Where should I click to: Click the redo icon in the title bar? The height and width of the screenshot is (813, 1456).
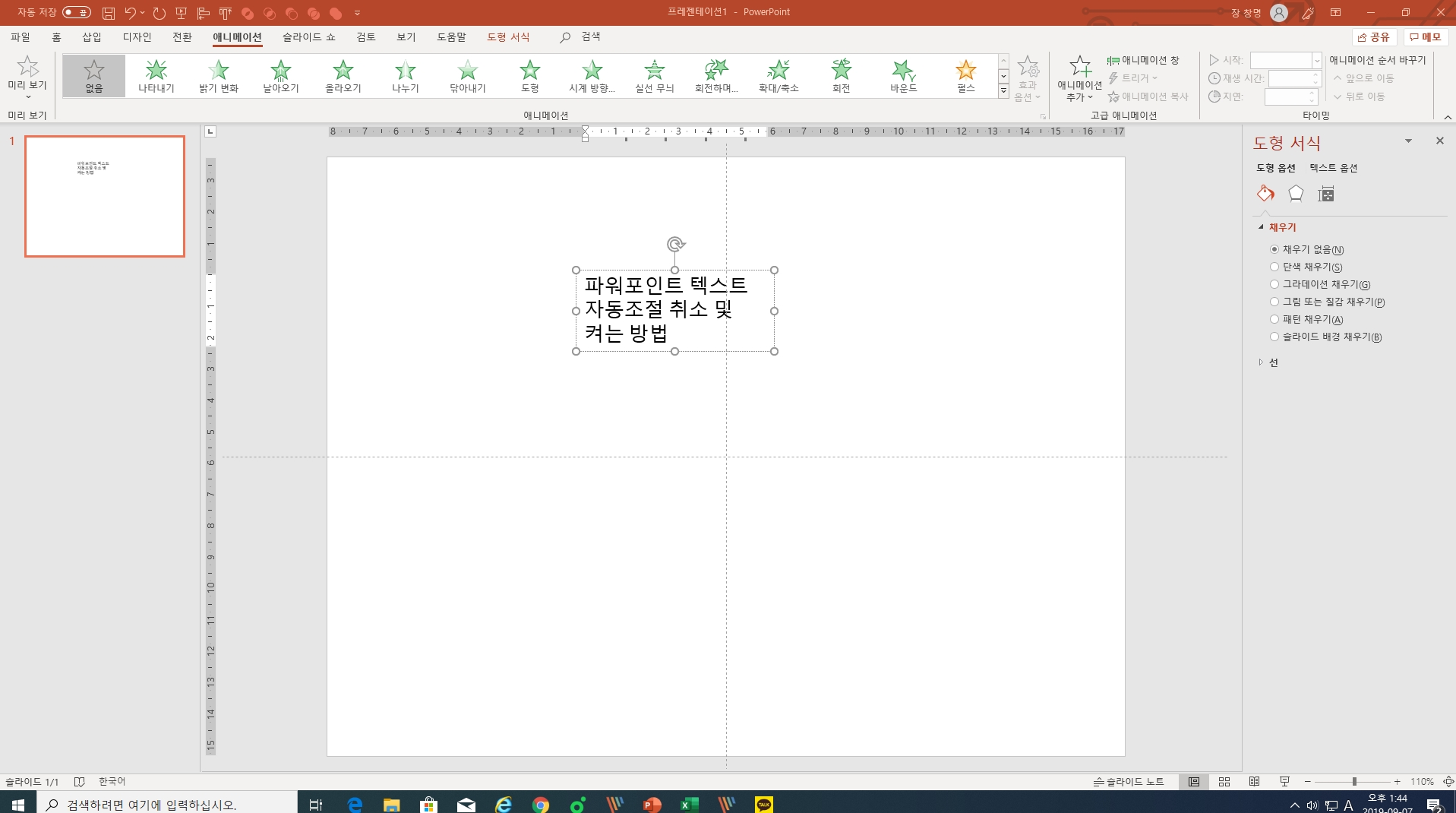(159, 13)
